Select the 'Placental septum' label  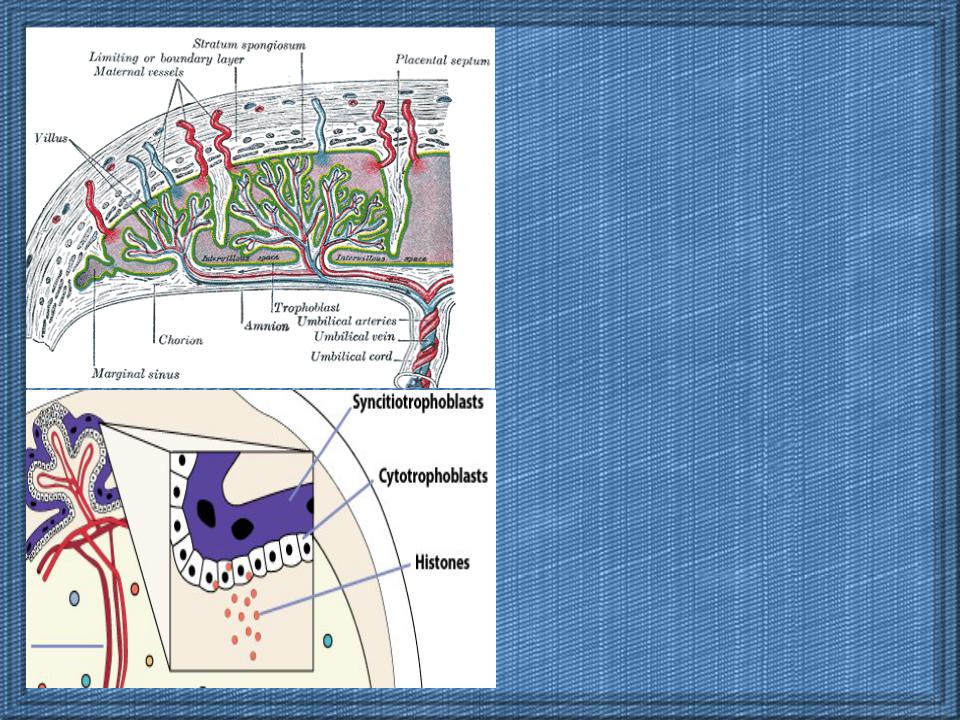(x=443, y=61)
